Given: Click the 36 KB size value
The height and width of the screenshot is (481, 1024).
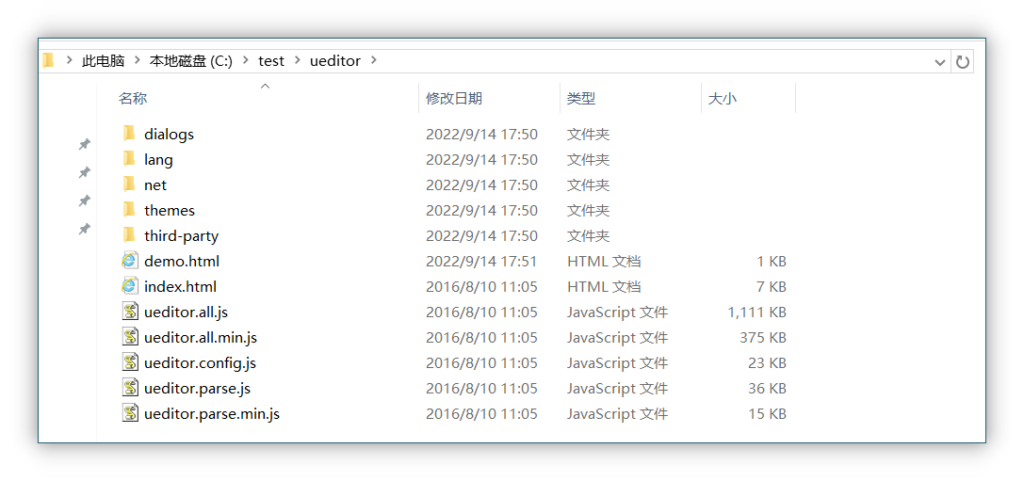Looking at the screenshot, I should tap(767, 388).
